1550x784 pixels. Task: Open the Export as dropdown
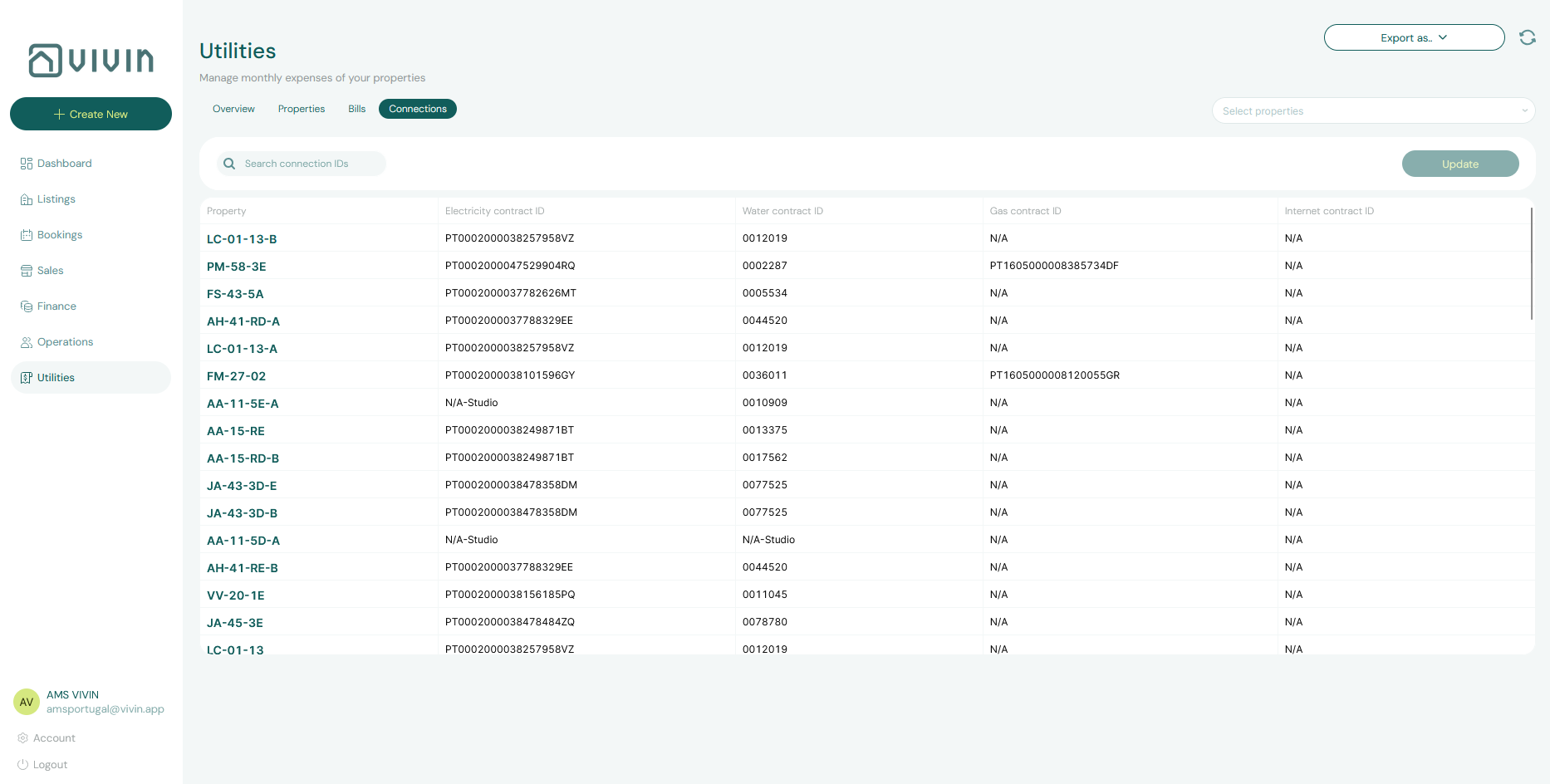coord(1414,37)
